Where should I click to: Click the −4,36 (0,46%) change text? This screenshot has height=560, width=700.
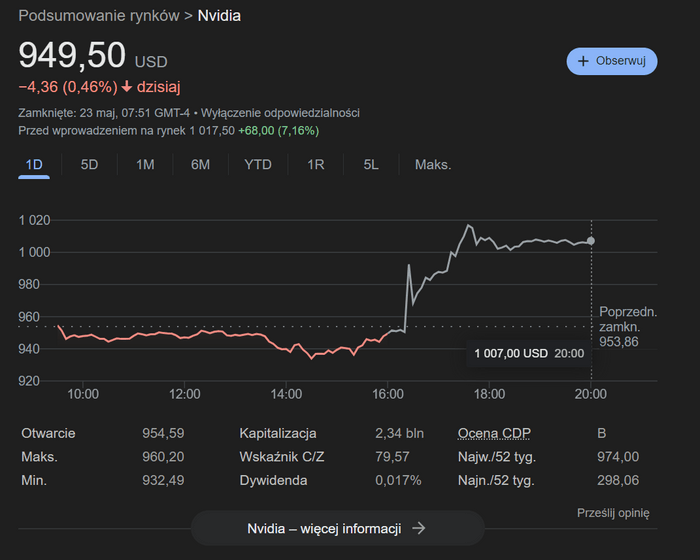(x=68, y=87)
